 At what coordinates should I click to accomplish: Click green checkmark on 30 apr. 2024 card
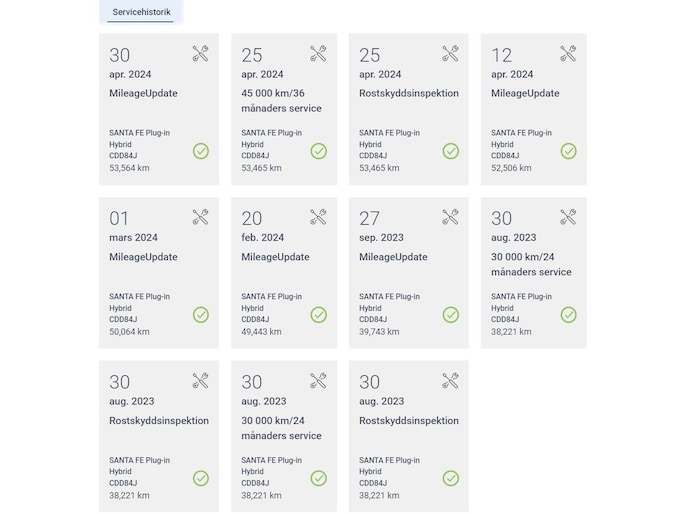(201, 151)
